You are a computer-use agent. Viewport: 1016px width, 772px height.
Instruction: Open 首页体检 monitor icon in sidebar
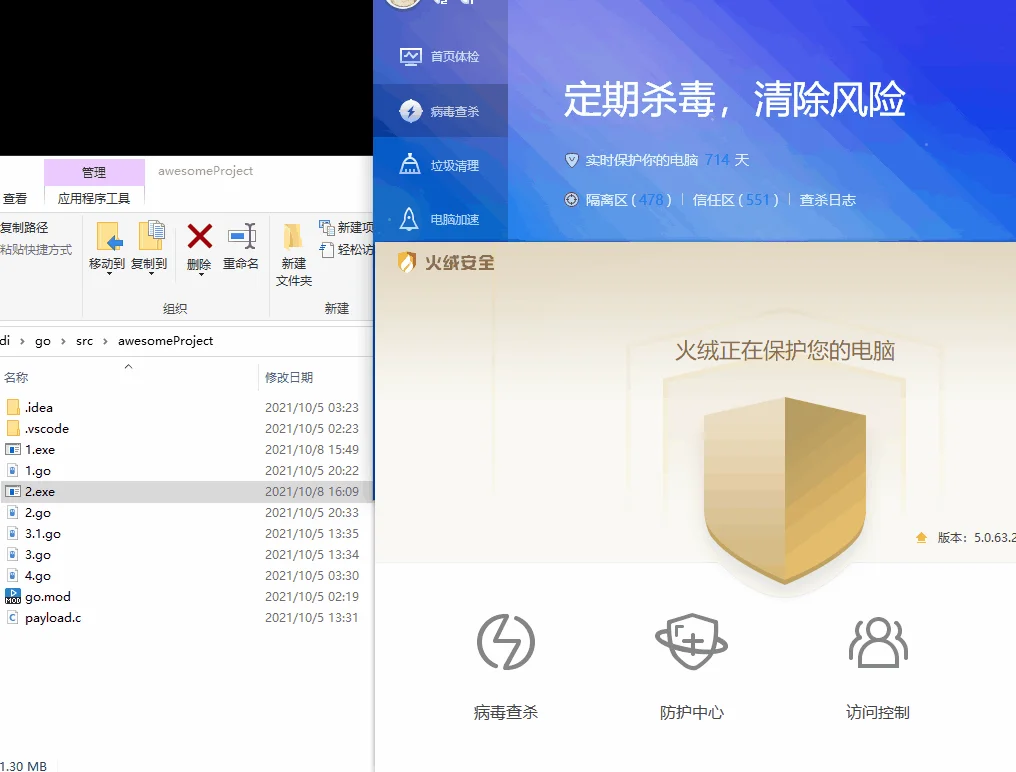tap(411, 57)
